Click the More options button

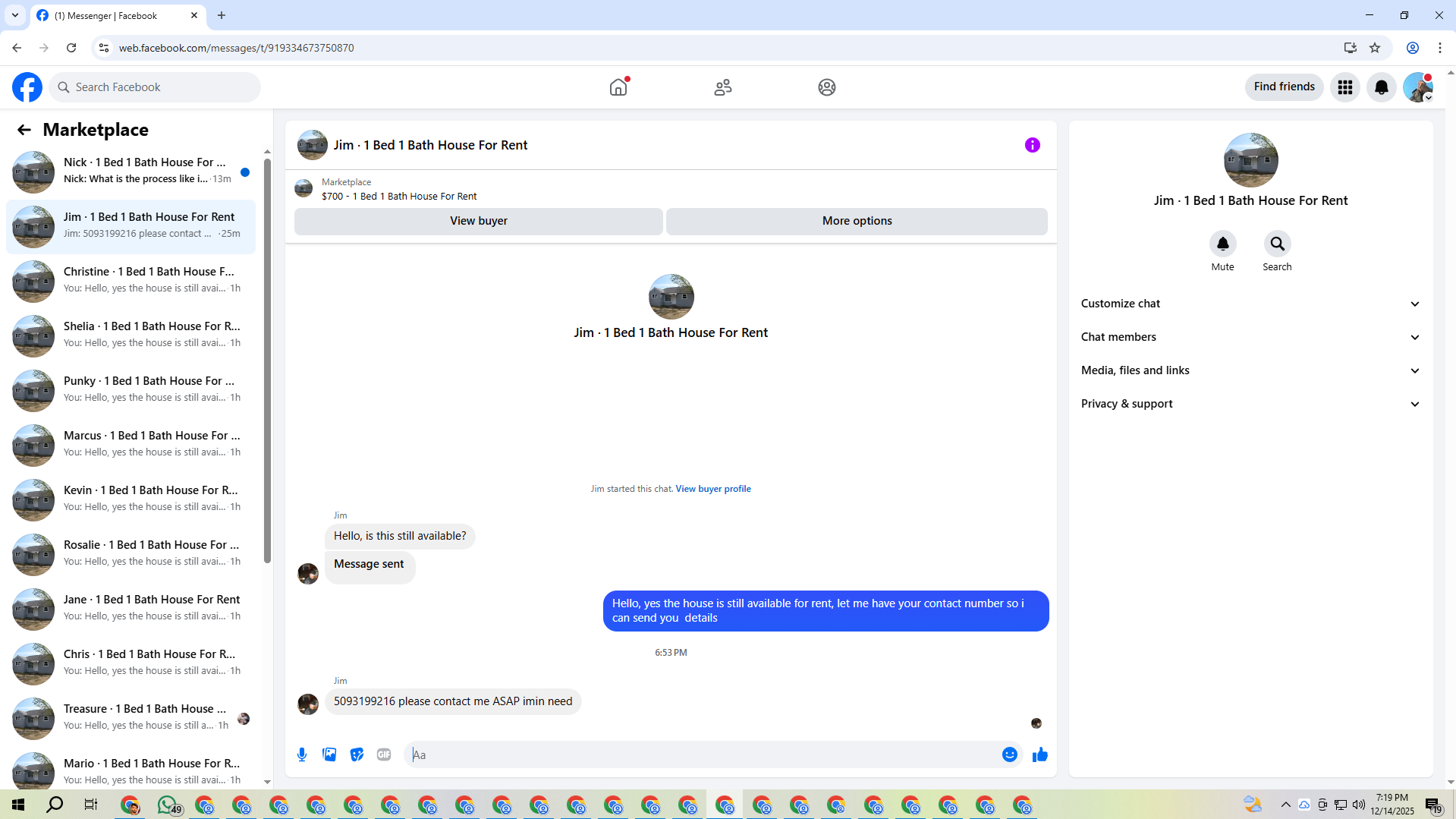[x=857, y=221]
